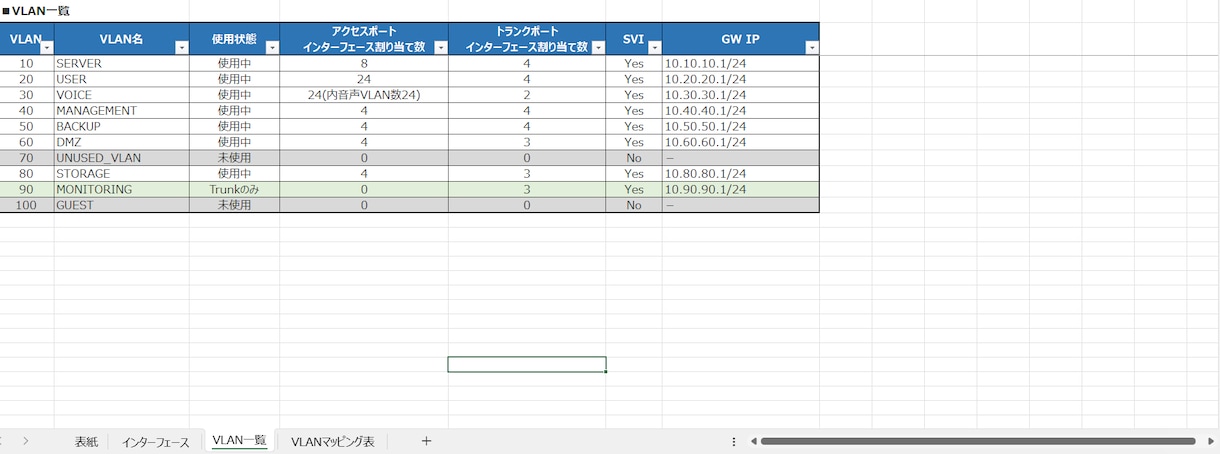Open the GW IP column filter dropdown
Screen dimensions: 1220x454
[811, 48]
